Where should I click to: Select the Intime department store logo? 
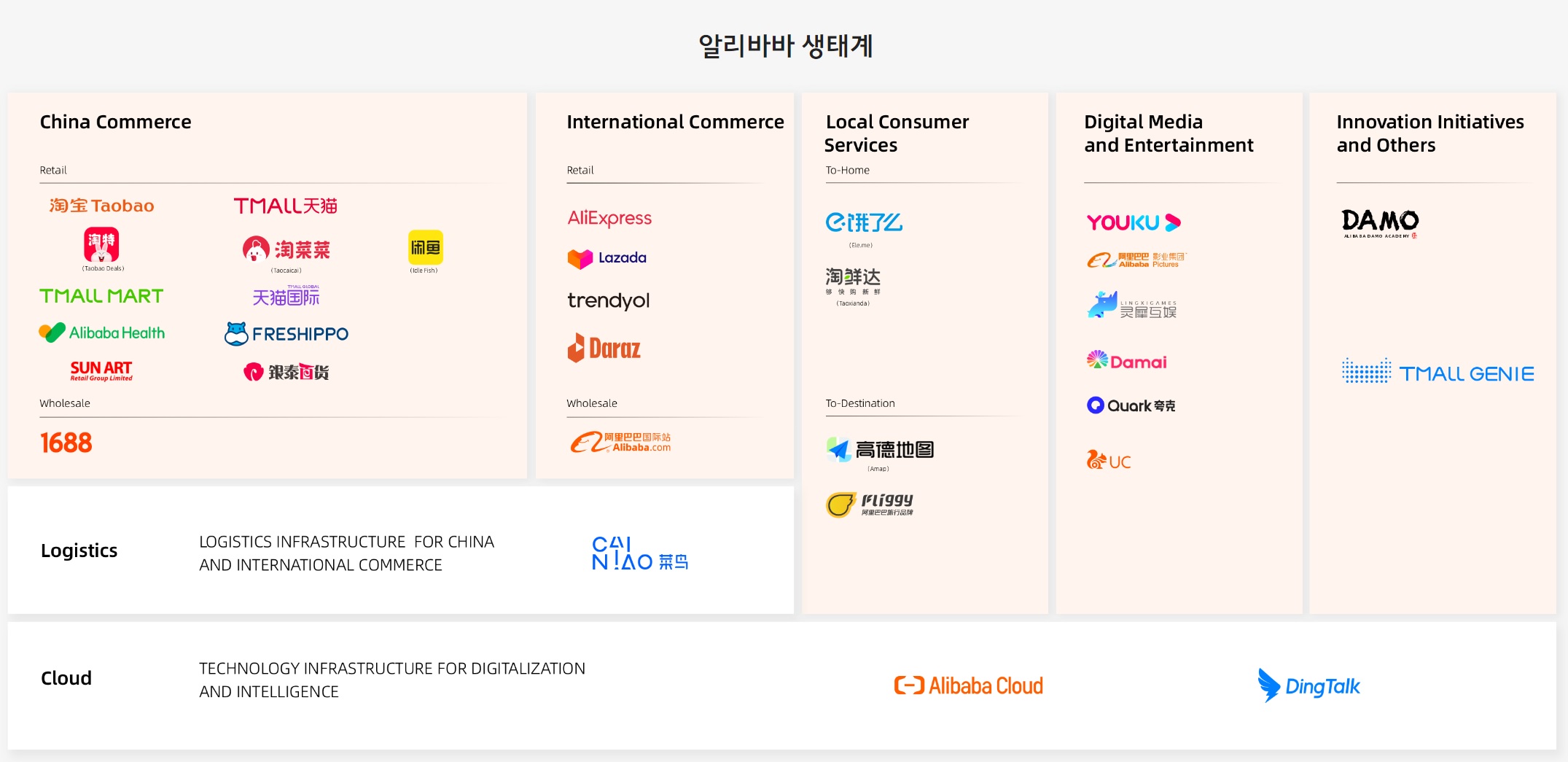point(286,372)
